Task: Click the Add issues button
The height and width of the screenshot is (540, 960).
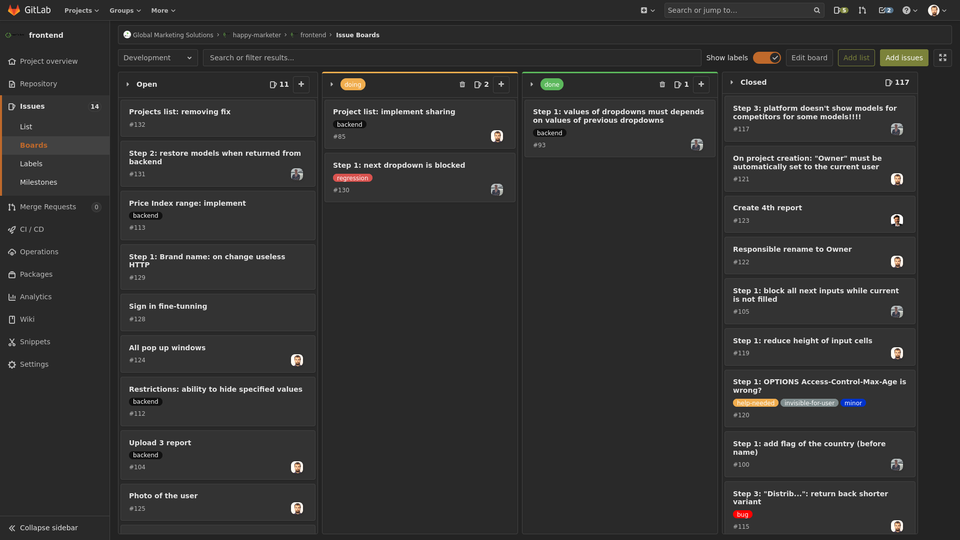Action: click(x=904, y=58)
